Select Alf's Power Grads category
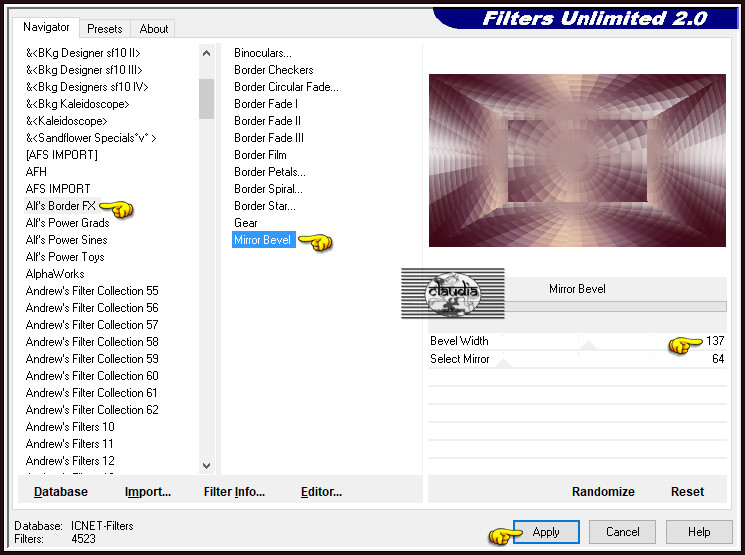745x555 pixels. tap(67, 223)
